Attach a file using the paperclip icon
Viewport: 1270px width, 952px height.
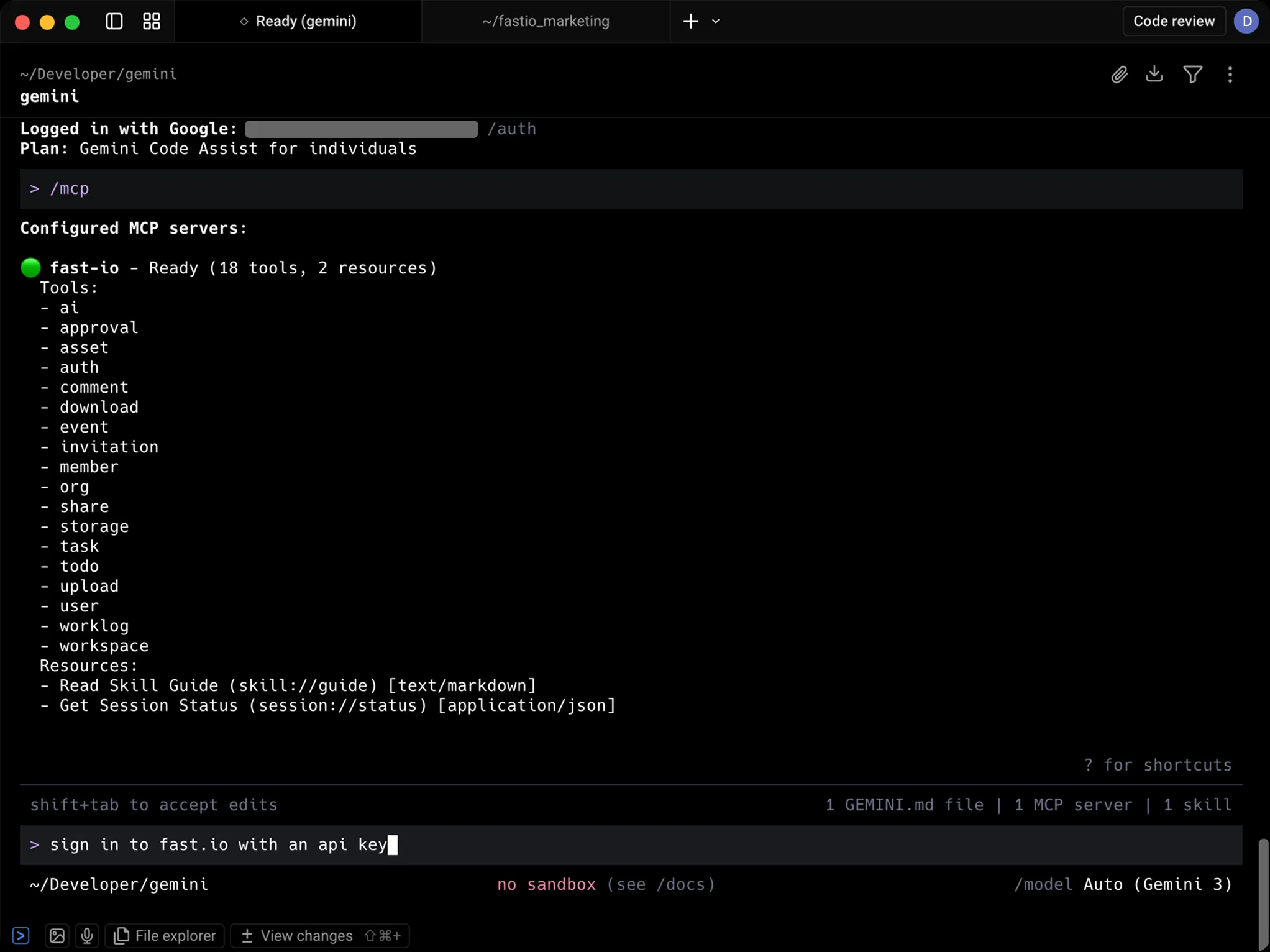pos(1119,74)
